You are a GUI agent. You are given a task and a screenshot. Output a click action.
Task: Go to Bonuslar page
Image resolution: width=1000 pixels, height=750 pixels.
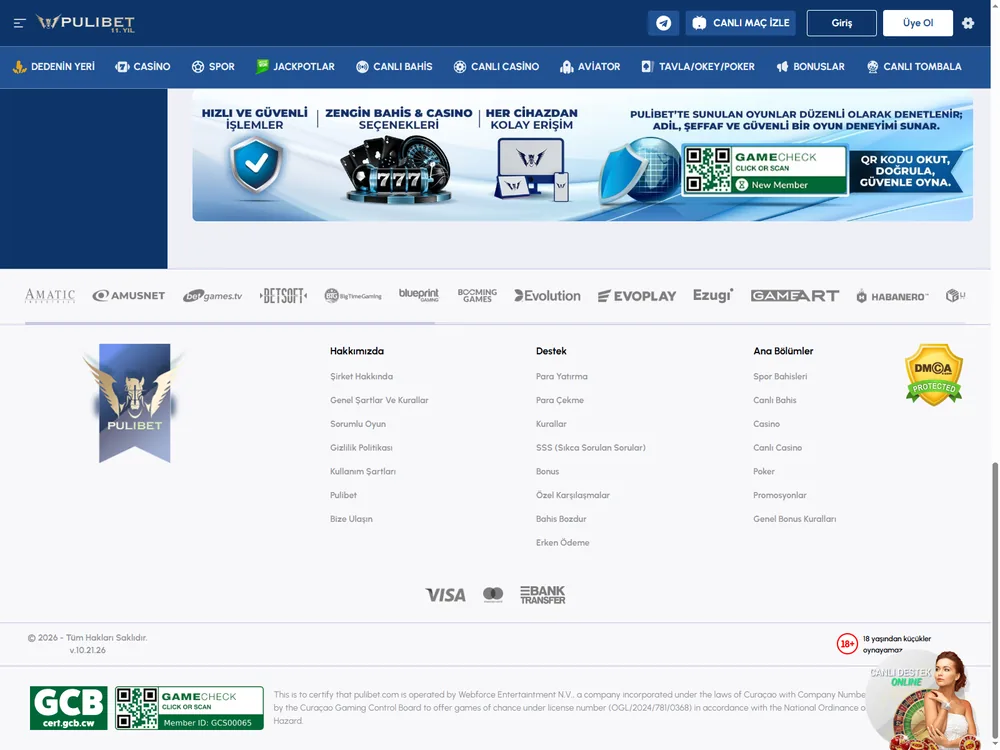pyautogui.click(x=811, y=66)
